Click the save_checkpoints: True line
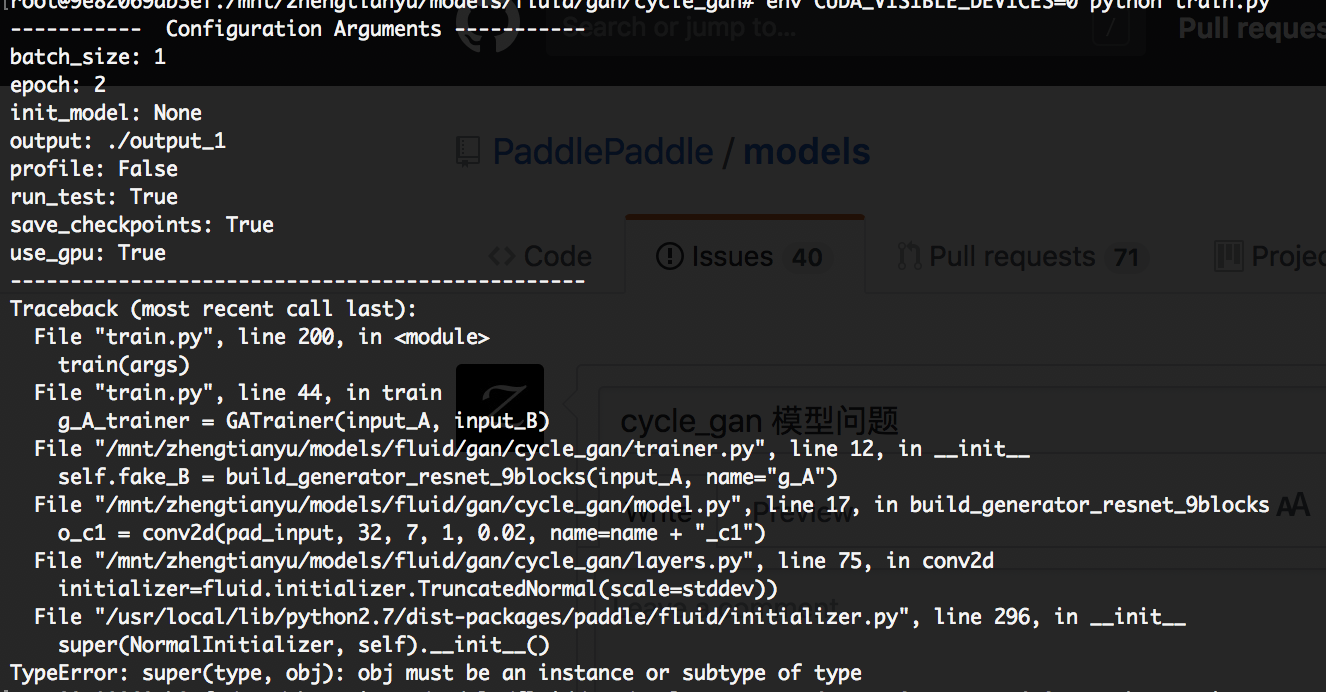The width and height of the screenshot is (1326, 692). (142, 225)
